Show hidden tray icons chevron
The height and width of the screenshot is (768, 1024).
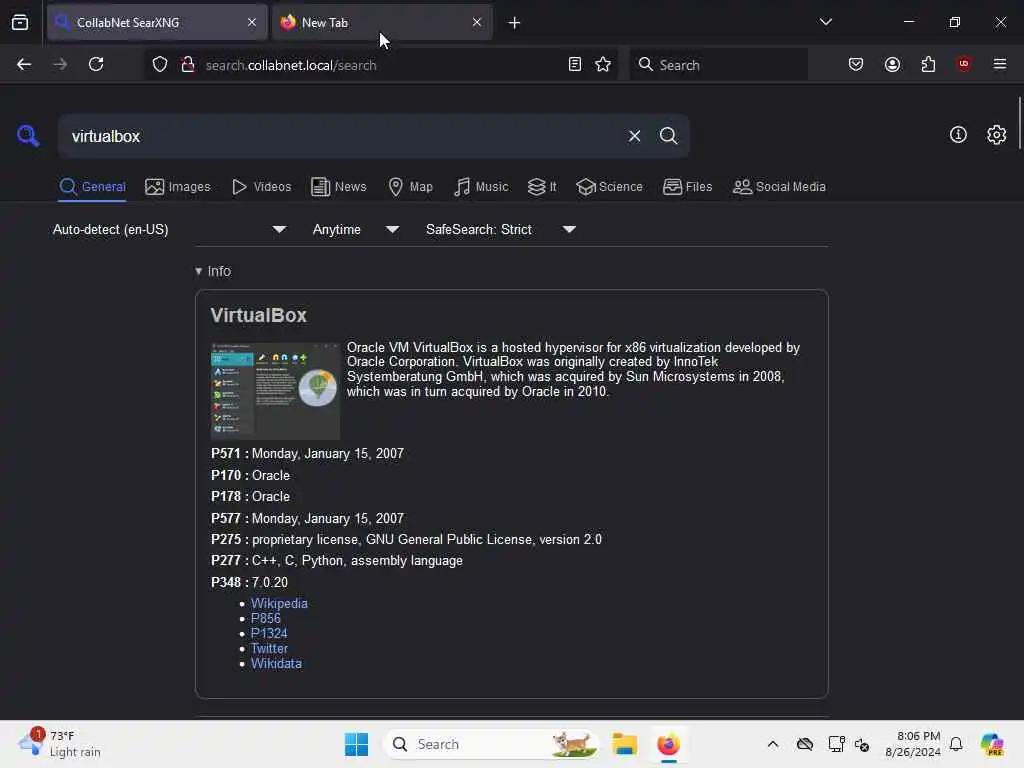tap(773, 744)
